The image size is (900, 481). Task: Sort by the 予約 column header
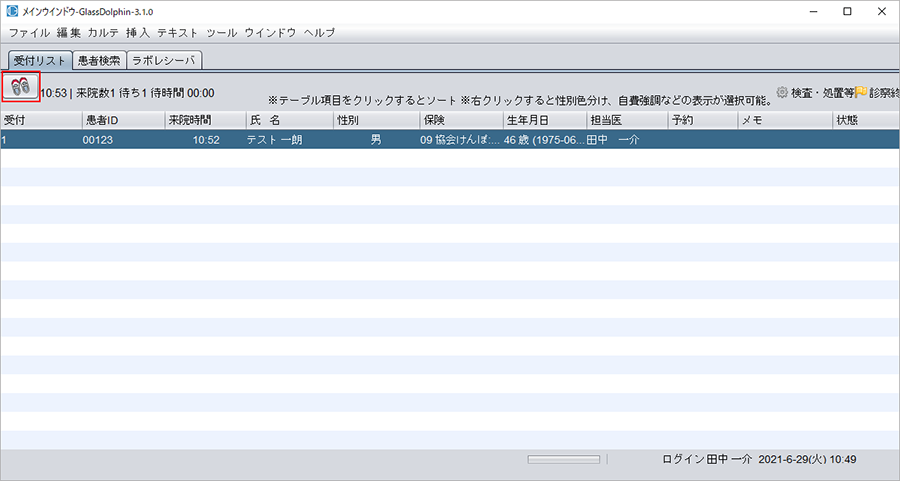click(x=703, y=120)
